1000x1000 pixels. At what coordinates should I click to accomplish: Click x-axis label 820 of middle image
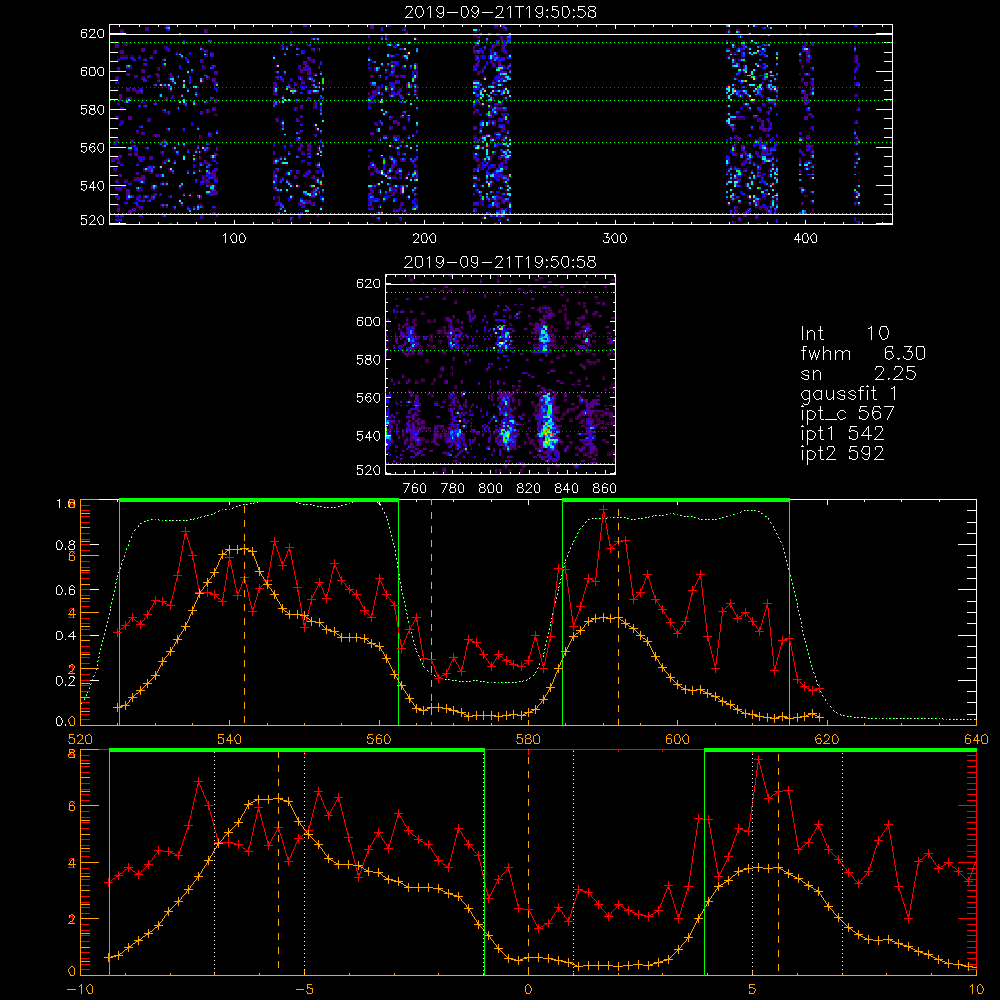click(529, 489)
